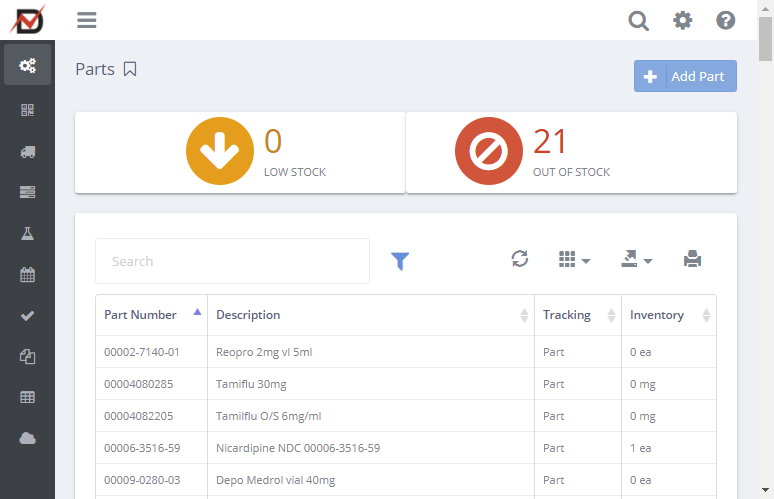Click the app logo in top-left corner
The height and width of the screenshot is (499, 774).
pos(28,20)
